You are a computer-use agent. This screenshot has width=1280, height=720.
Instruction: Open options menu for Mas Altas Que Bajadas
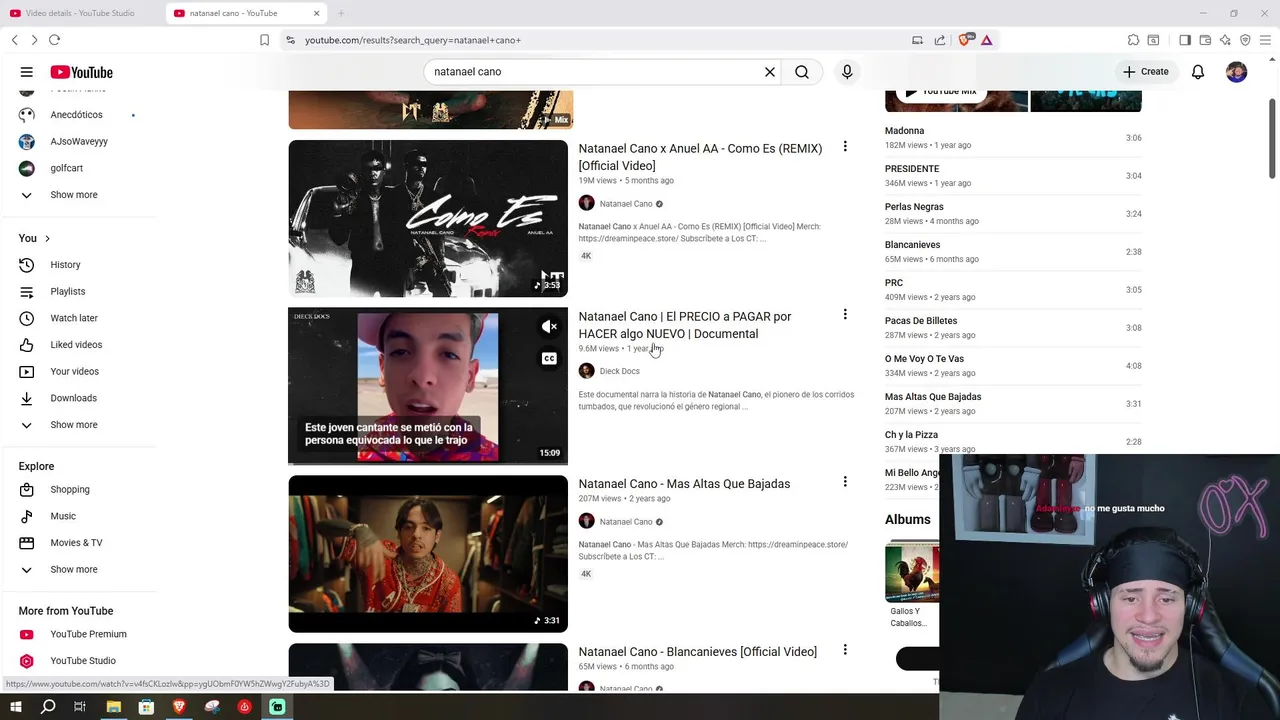845,482
